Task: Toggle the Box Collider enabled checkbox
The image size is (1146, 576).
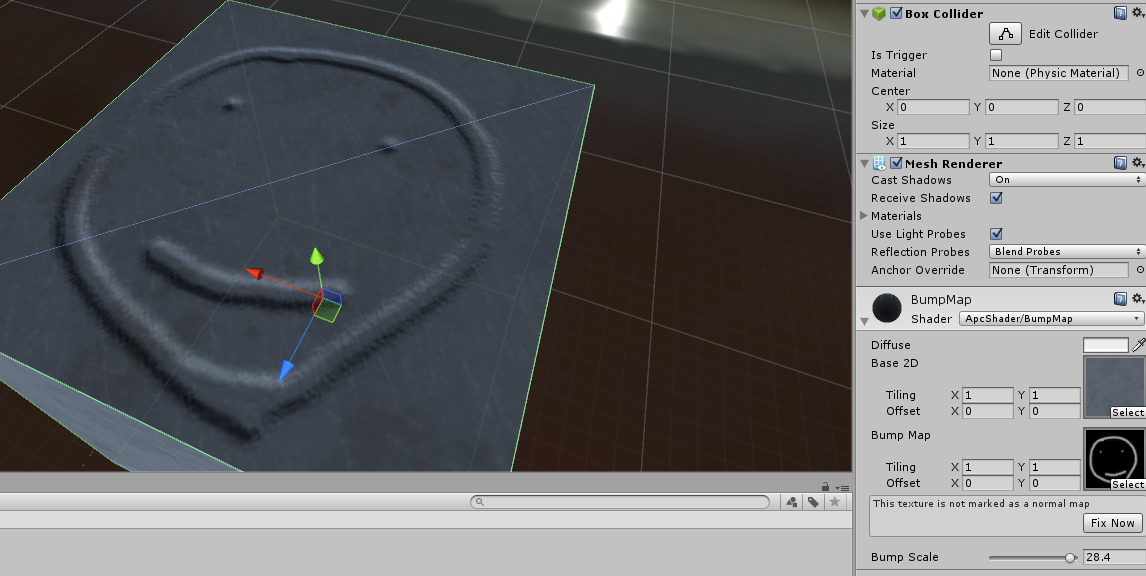Action: (x=896, y=13)
